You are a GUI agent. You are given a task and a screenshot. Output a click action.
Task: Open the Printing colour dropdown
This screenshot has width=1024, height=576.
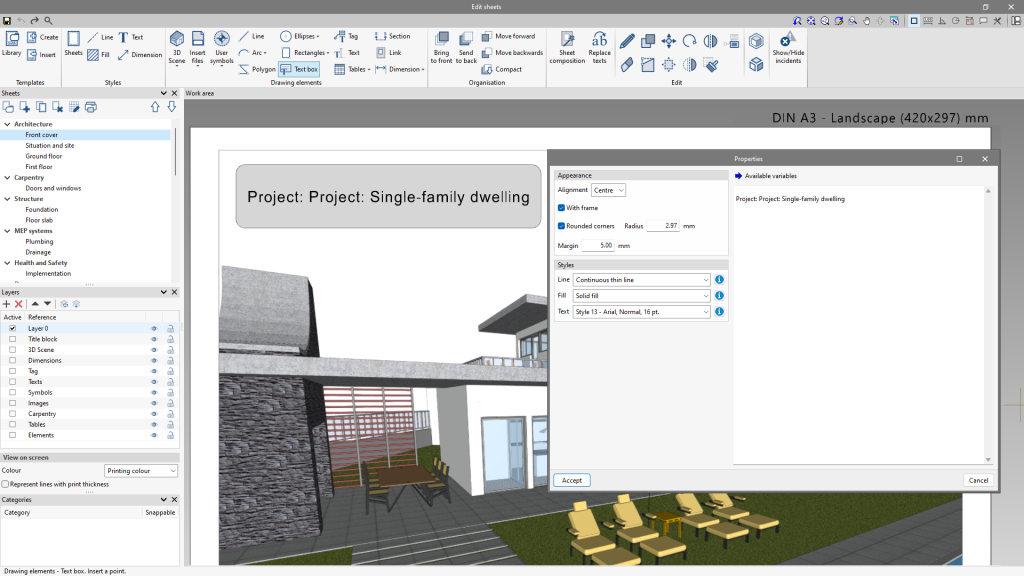[141, 470]
